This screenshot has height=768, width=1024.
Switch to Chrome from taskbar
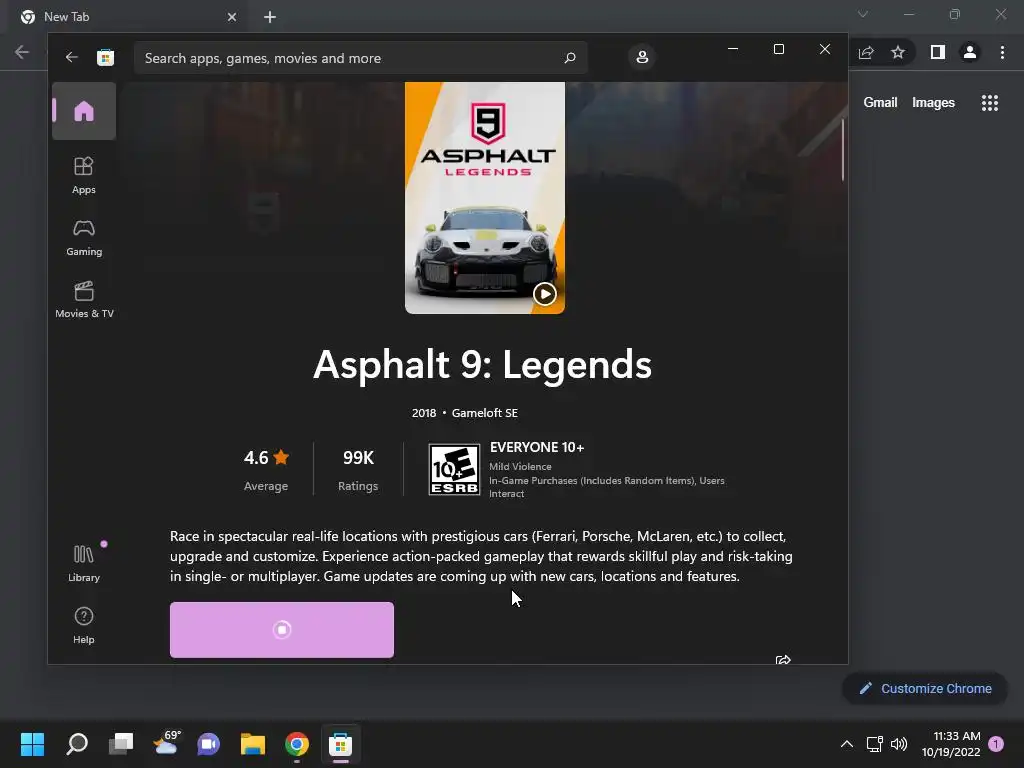pyautogui.click(x=296, y=744)
